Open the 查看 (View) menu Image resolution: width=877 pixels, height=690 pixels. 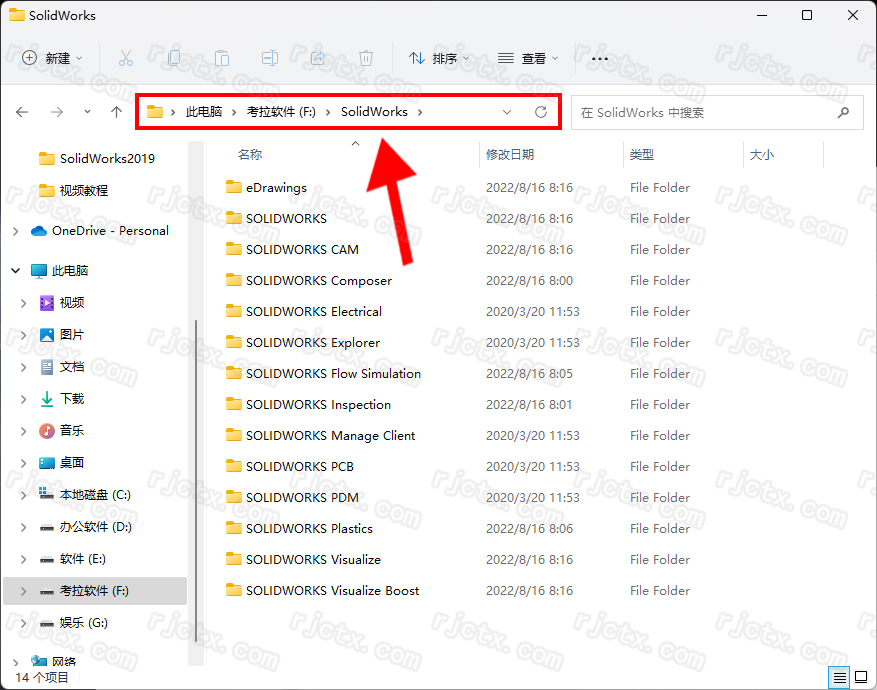[x=528, y=59]
